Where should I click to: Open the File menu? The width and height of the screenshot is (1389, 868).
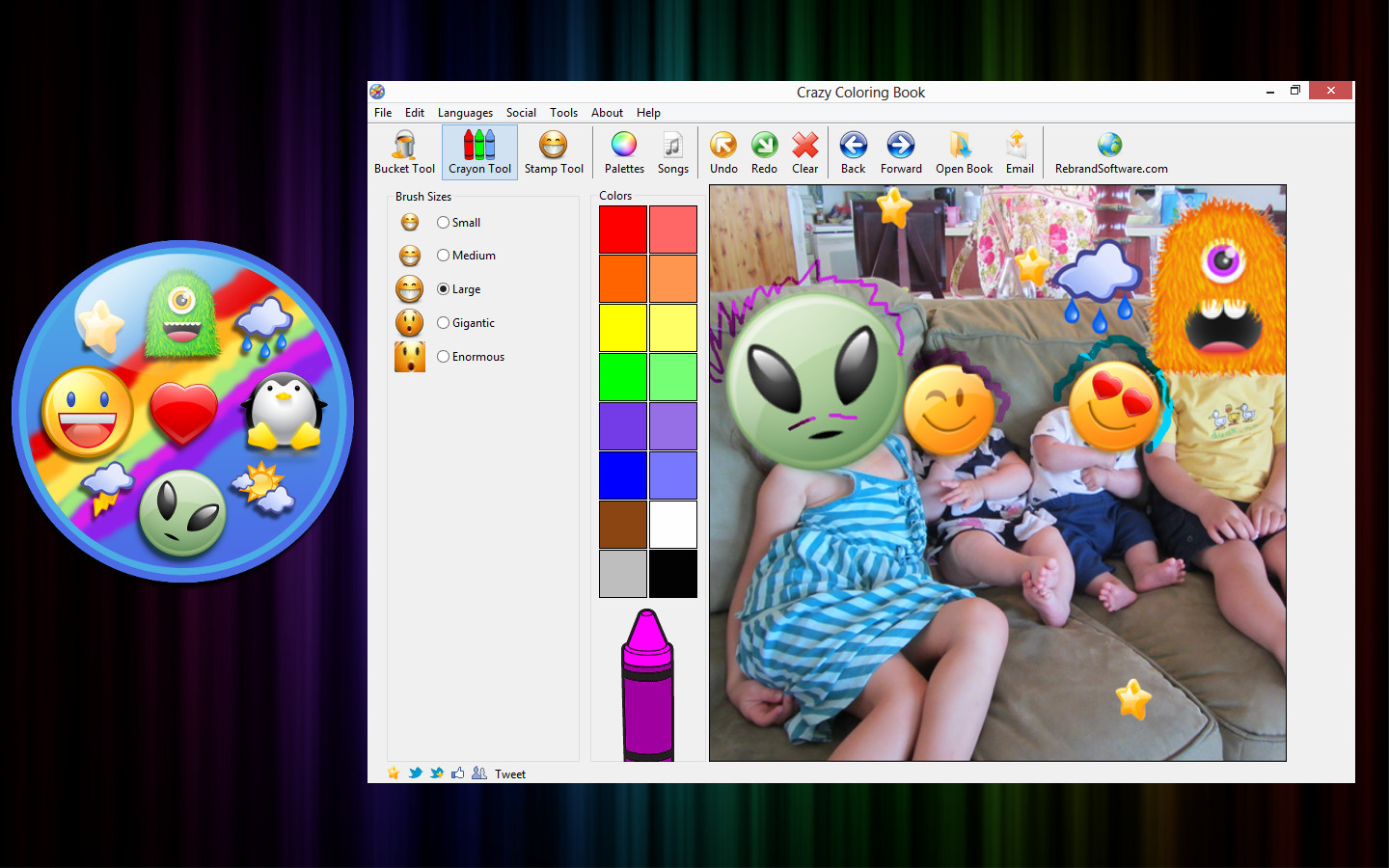point(383,113)
